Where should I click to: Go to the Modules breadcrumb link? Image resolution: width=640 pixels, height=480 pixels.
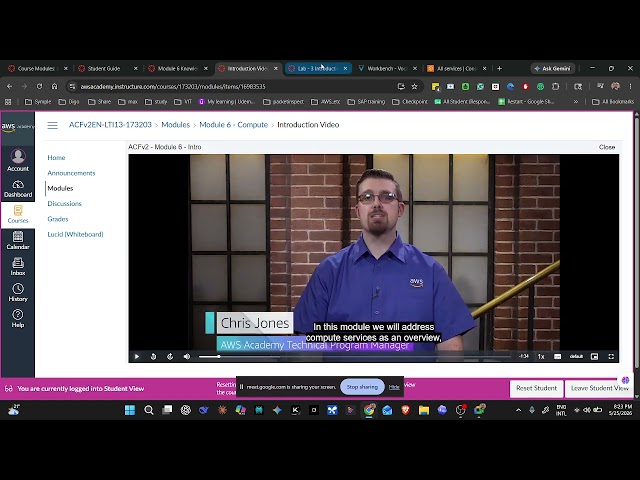click(x=176, y=125)
